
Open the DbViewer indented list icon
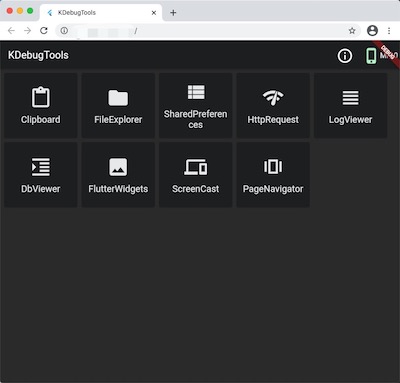(x=41, y=167)
